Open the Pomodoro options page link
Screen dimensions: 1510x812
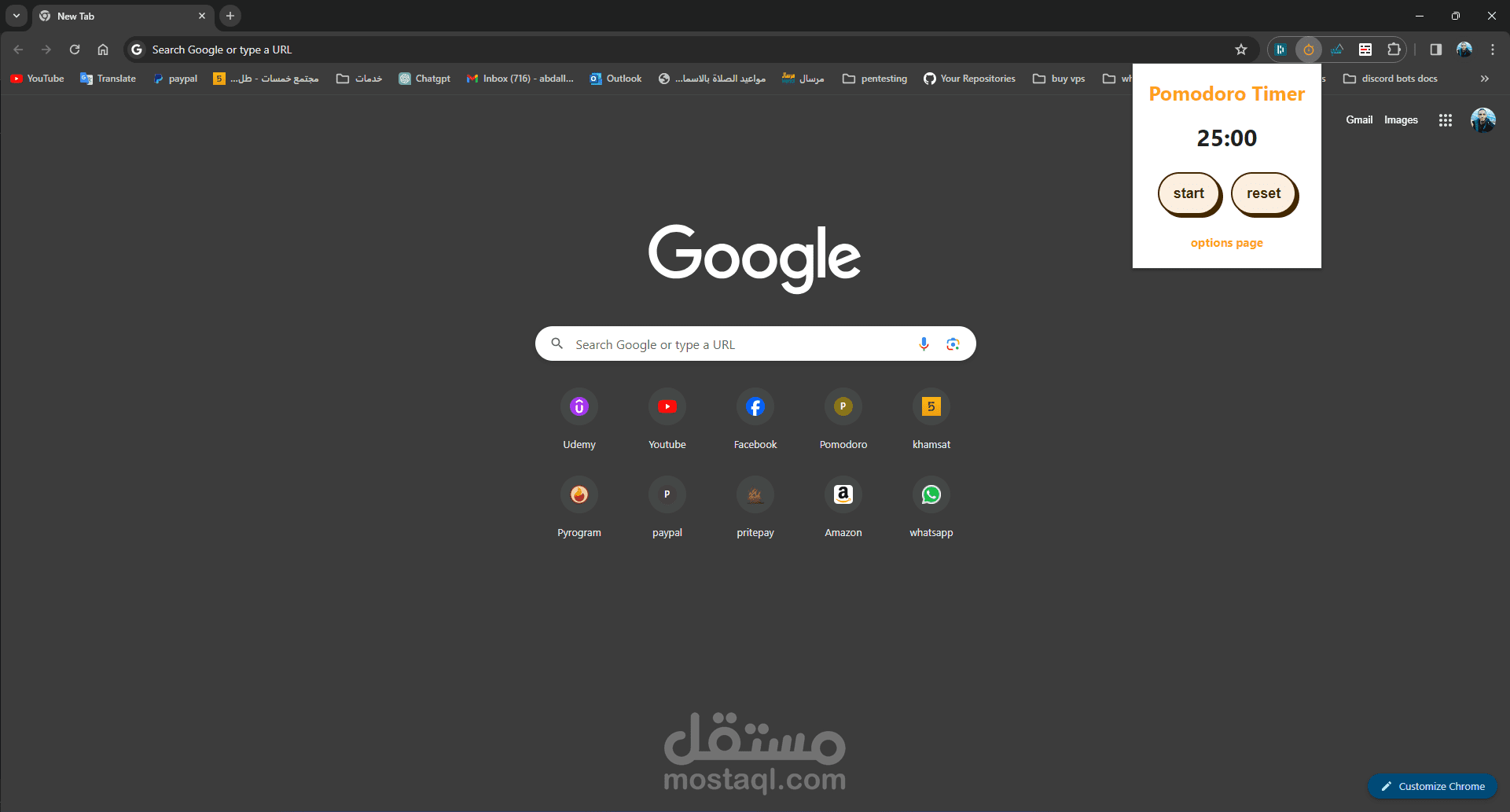(x=1226, y=242)
